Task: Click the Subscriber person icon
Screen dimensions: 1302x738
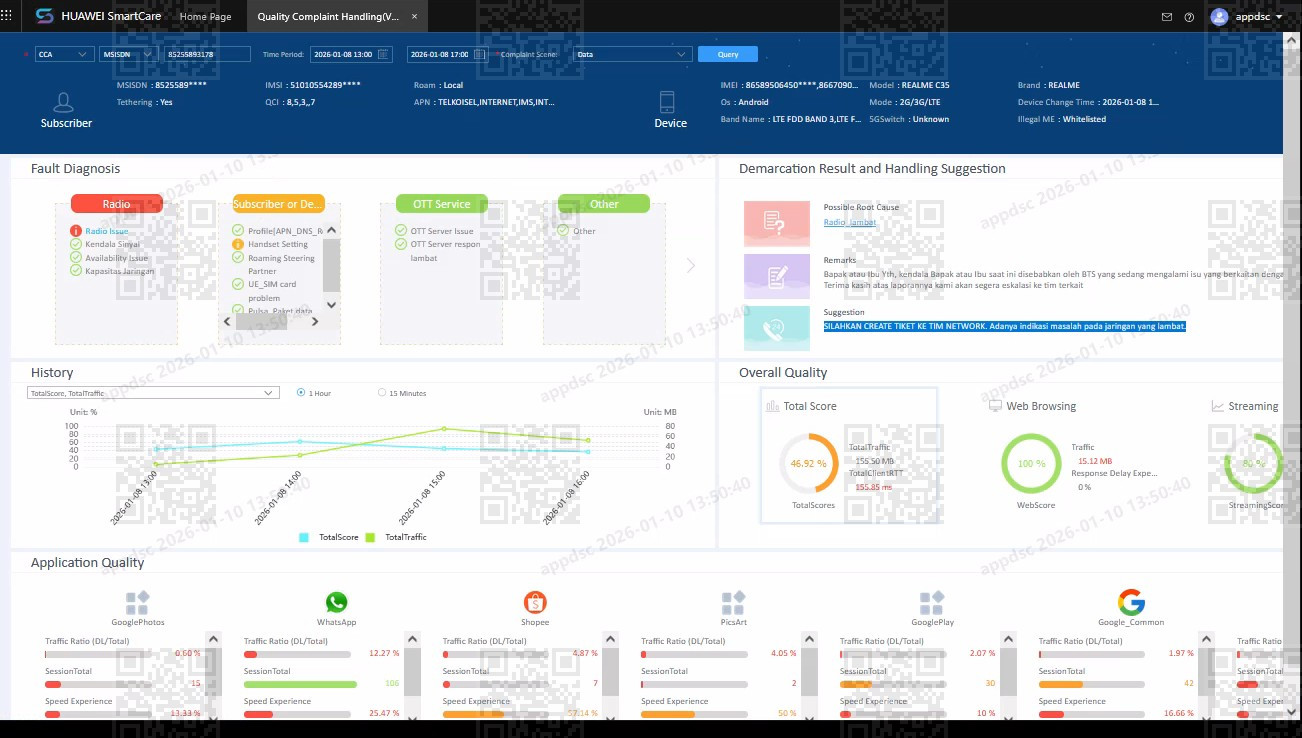Action: (x=64, y=102)
